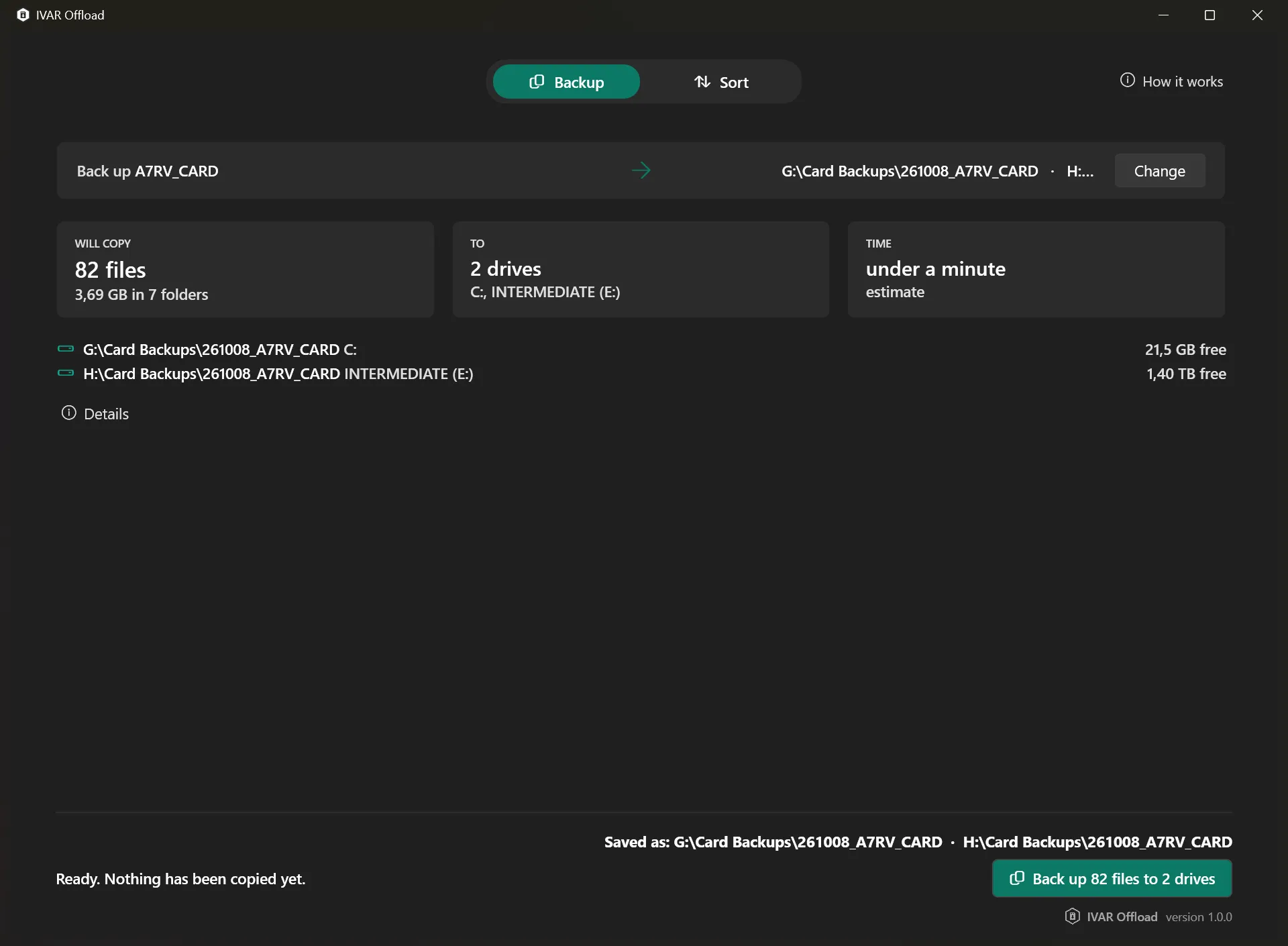Click the info icon next to Details

(x=68, y=413)
